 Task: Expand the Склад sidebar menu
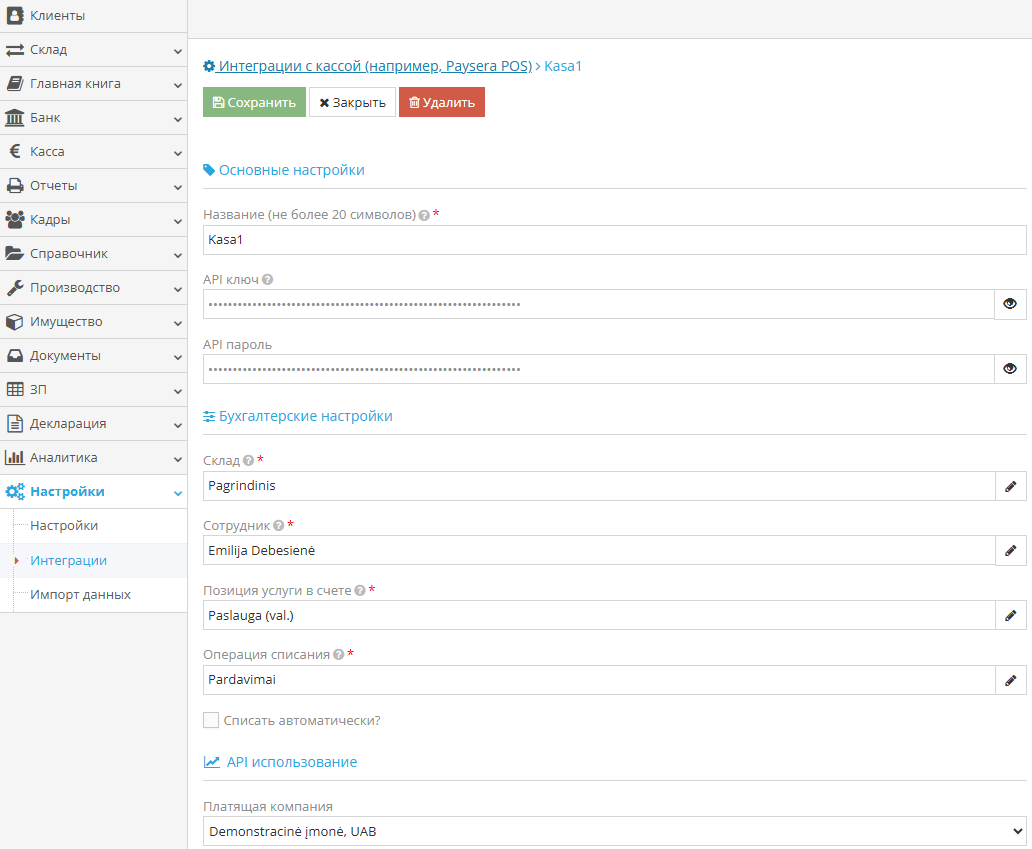pyautogui.click(x=93, y=50)
